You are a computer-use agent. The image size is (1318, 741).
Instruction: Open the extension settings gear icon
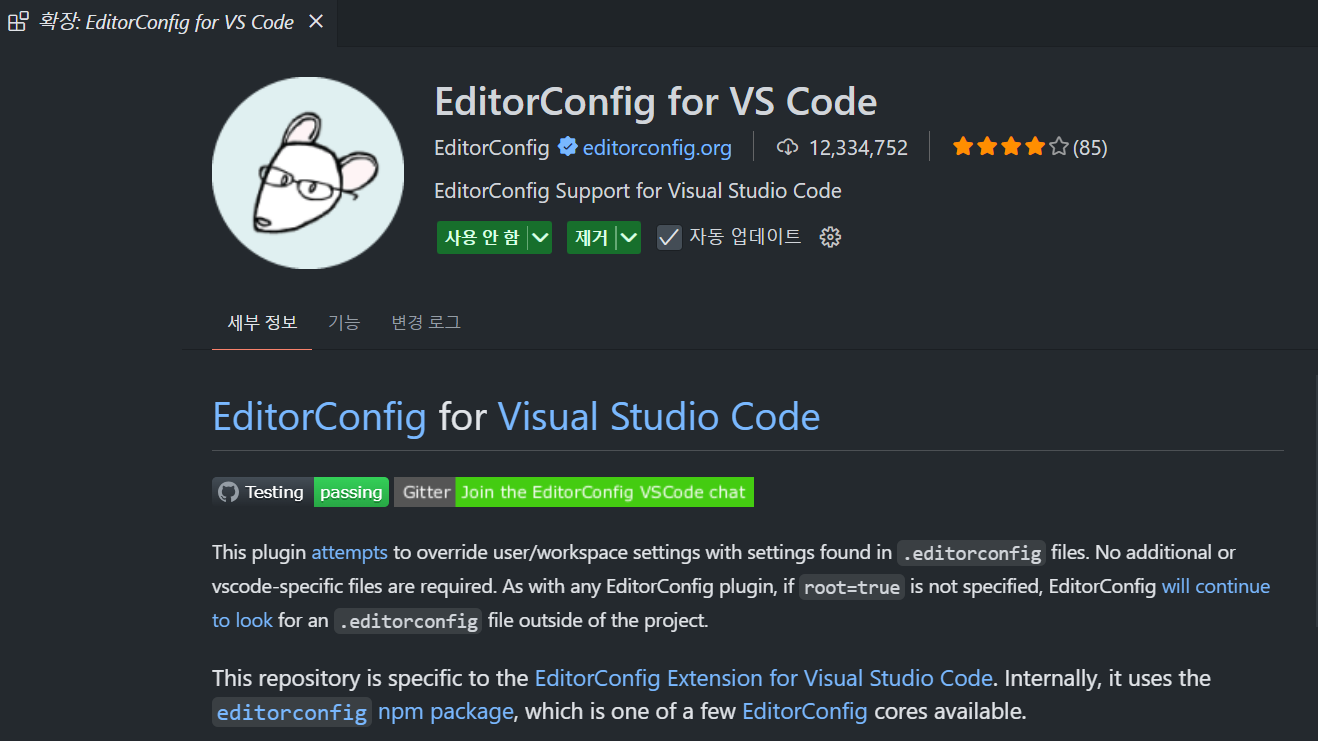tap(830, 237)
